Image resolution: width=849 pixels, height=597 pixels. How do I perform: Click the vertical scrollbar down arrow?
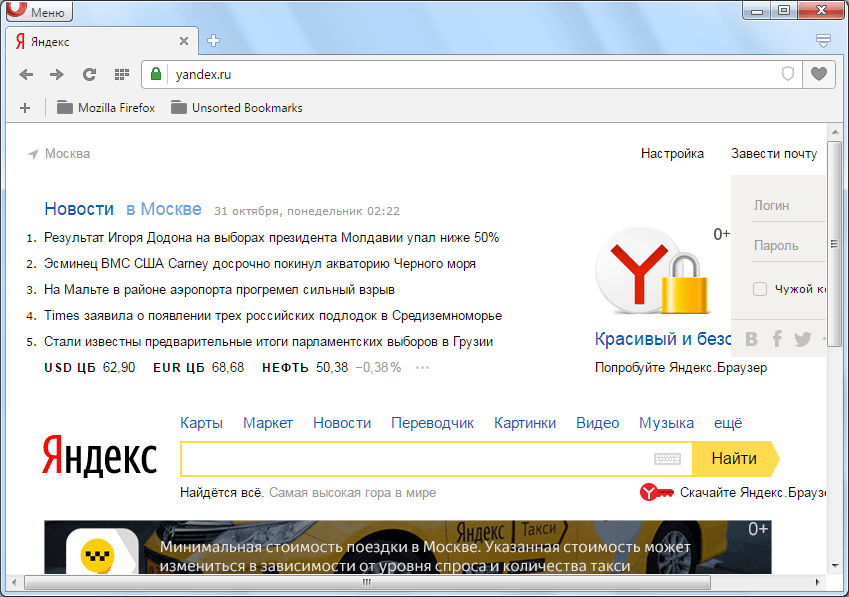pyautogui.click(x=834, y=566)
